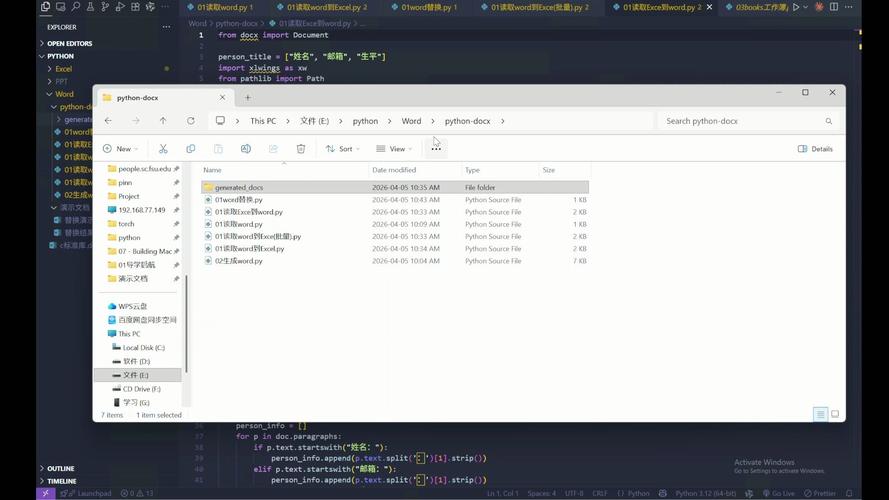Open the VS Code Explorer view icon
This screenshot has height=500, width=889.
(45, 7)
